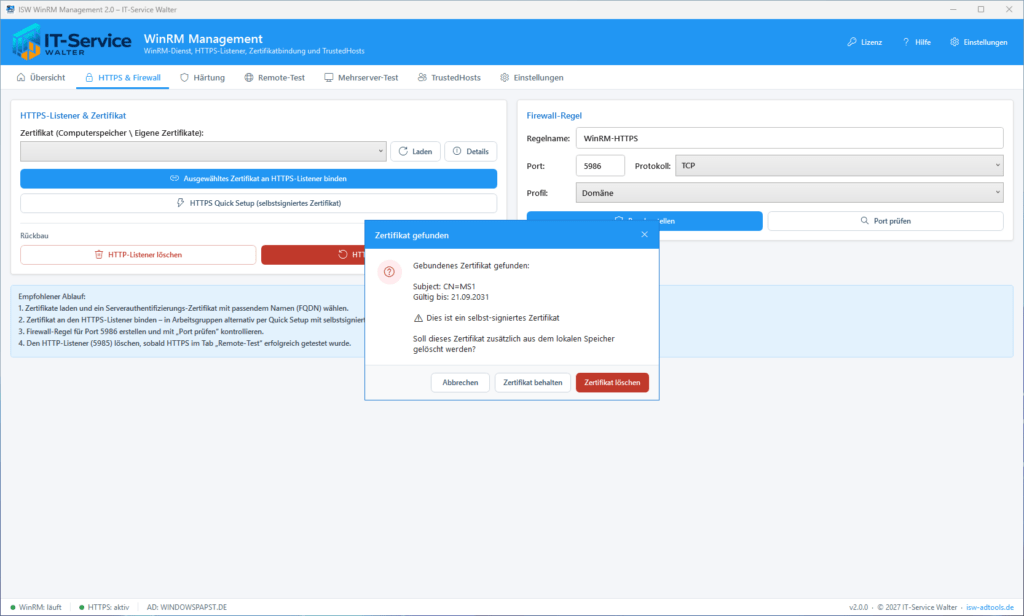Open the Härtung tab
This screenshot has height=616, width=1024.
pos(202,77)
